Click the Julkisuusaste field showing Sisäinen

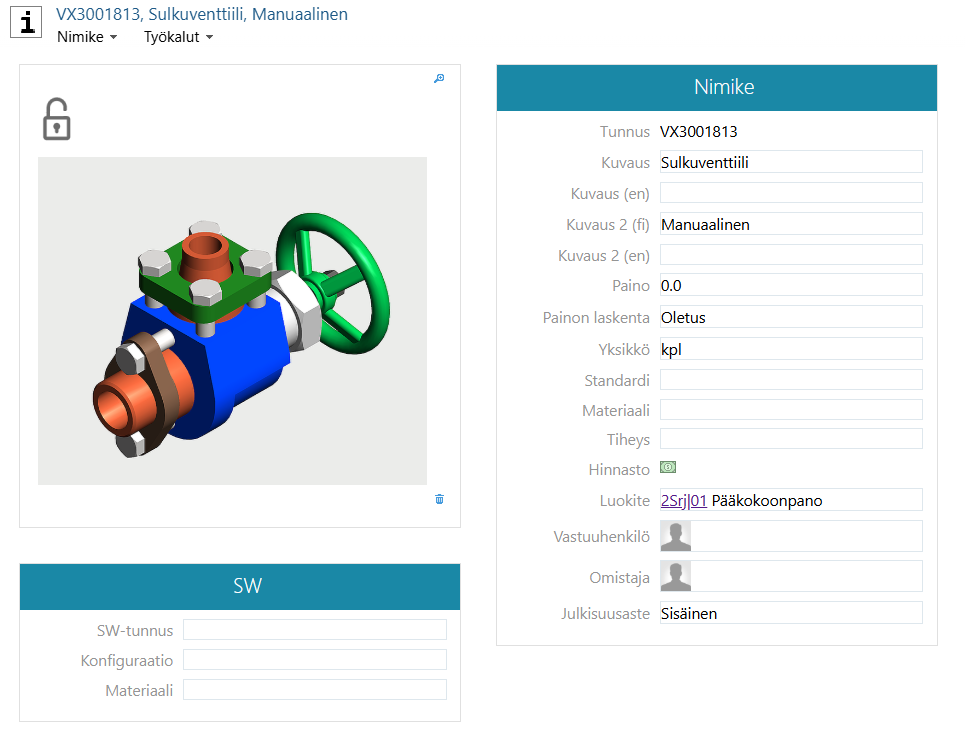click(x=789, y=613)
